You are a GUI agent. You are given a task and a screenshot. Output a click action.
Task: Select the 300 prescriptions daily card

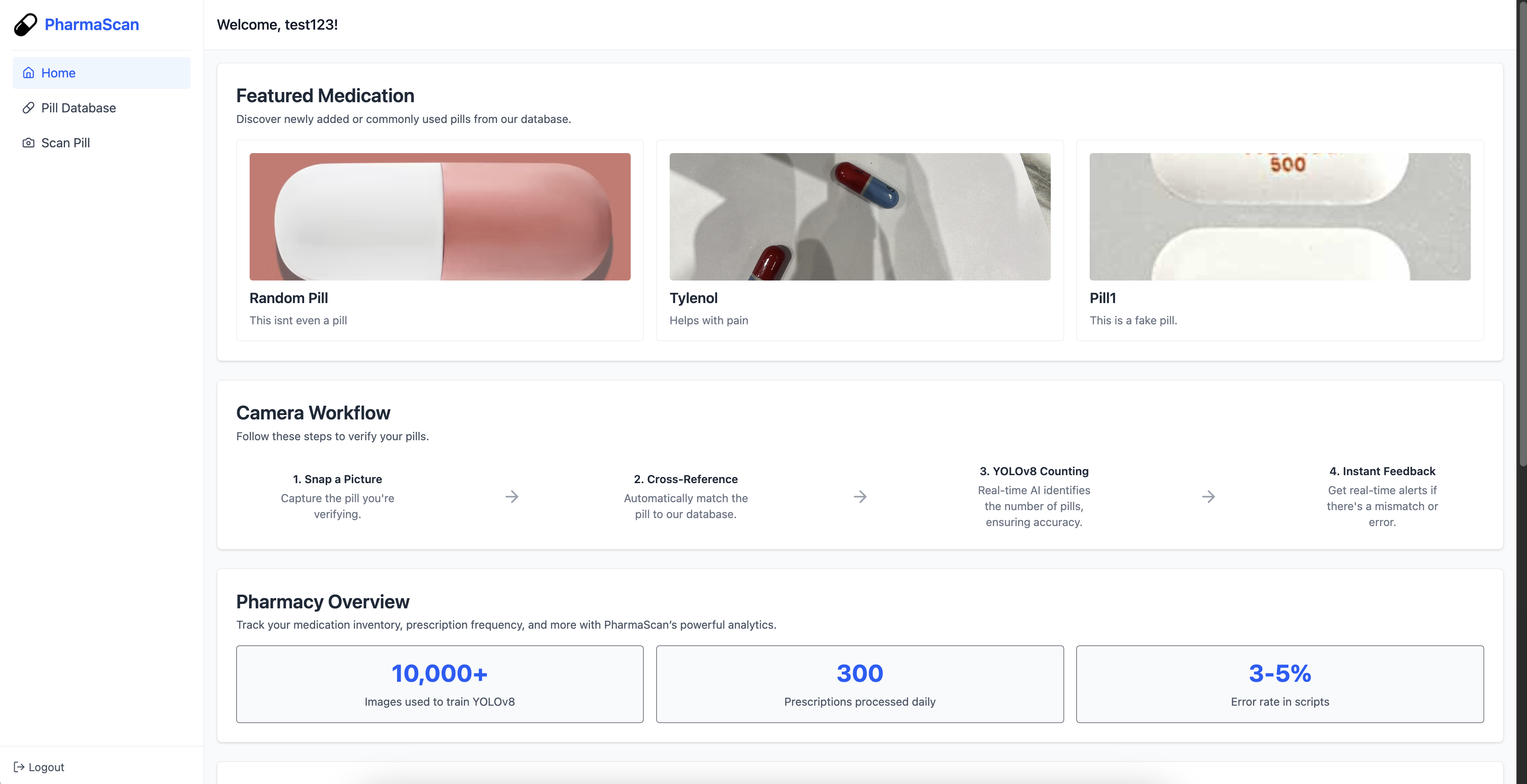click(x=860, y=684)
